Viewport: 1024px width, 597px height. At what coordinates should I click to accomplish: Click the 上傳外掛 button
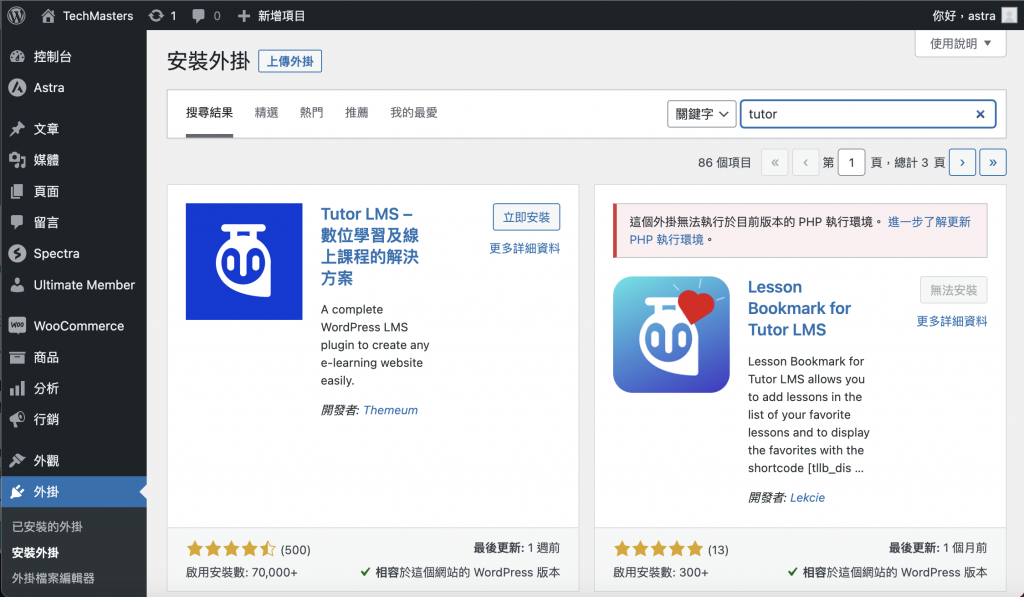(x=290, y=61)
